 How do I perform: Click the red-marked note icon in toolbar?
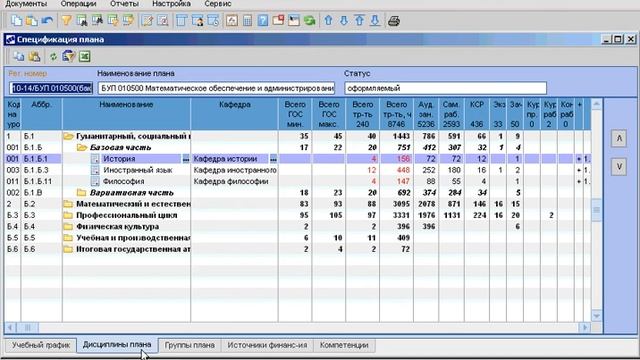pos(278,20)
